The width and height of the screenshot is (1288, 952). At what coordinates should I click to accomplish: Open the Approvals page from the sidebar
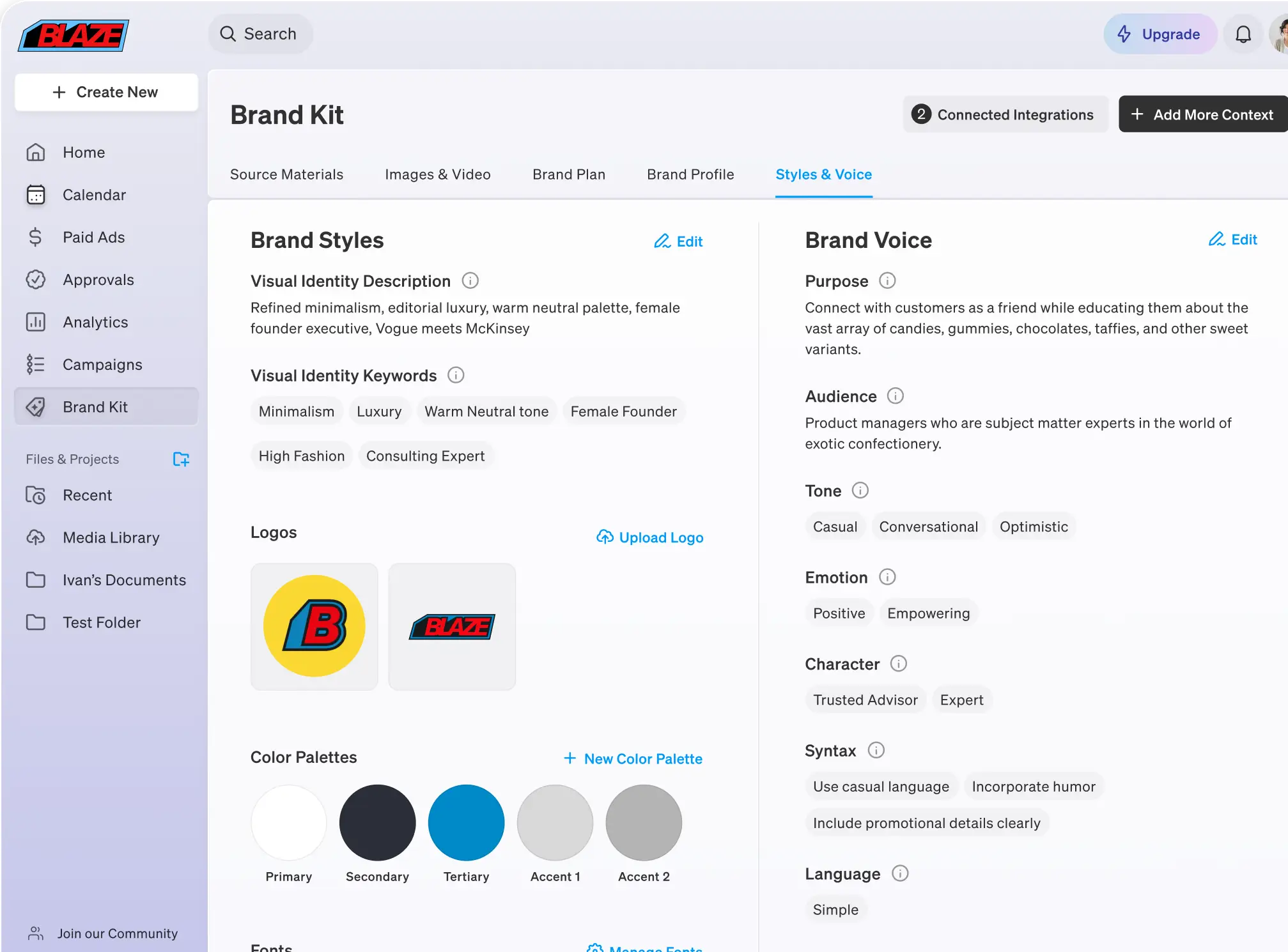pyautogui.click(x=98, y=280)
